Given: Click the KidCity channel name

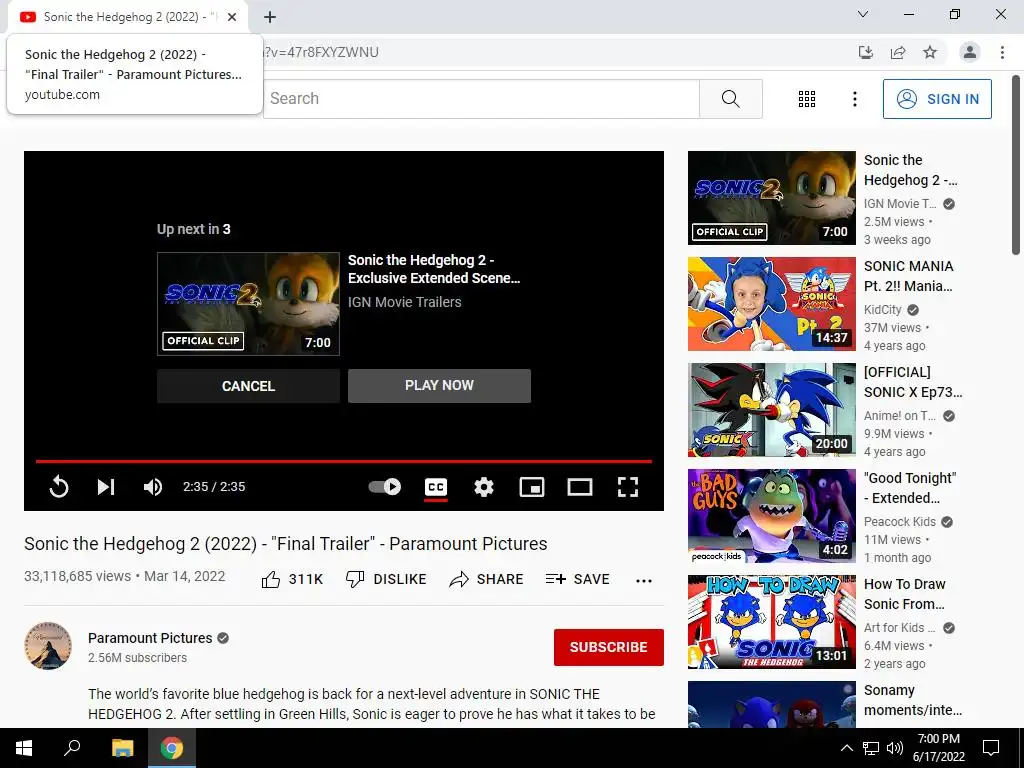Looking at the screenshot, I should point(882,310).
